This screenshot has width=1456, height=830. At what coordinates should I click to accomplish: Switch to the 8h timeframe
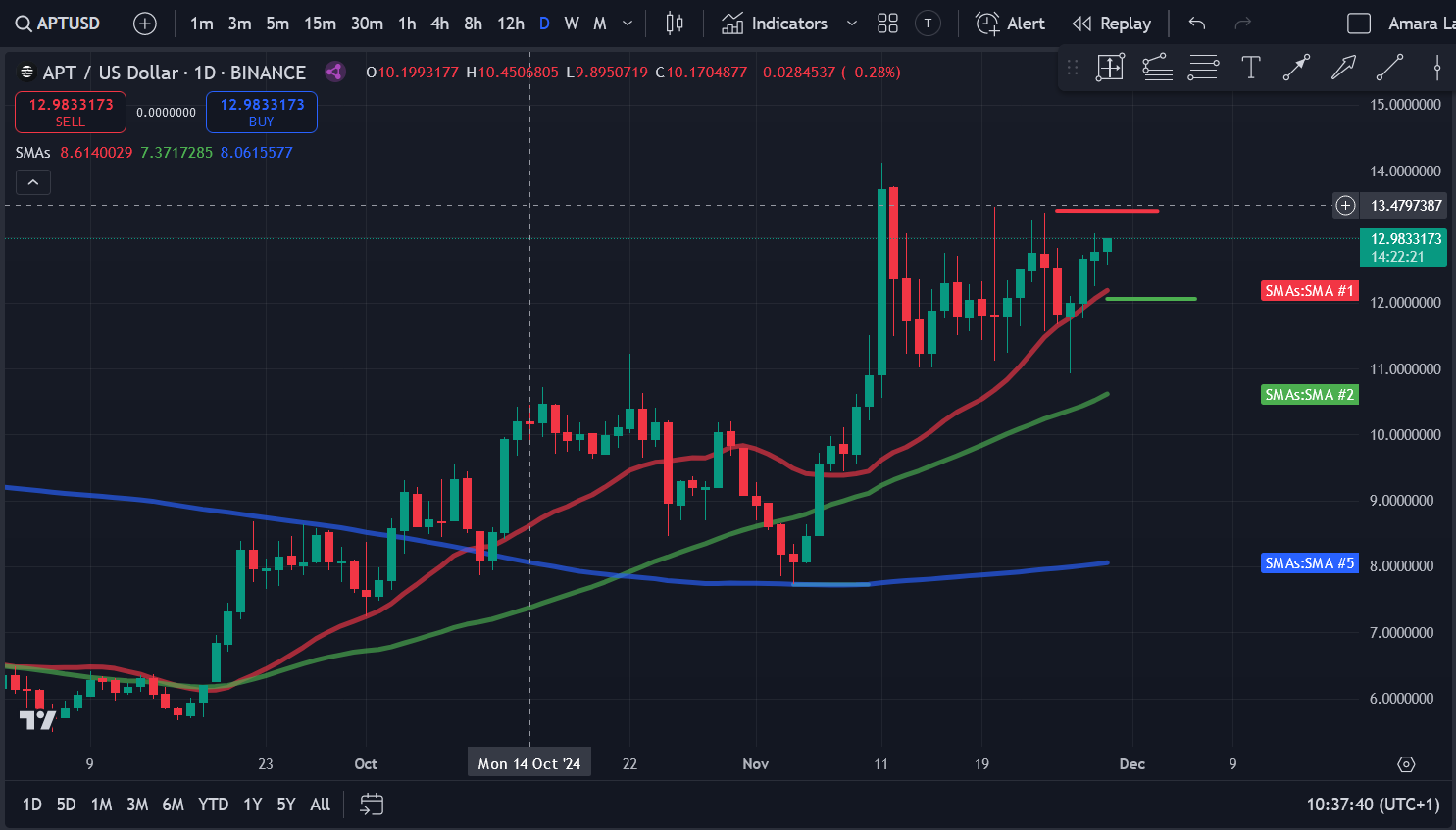(x=473, y=24)
